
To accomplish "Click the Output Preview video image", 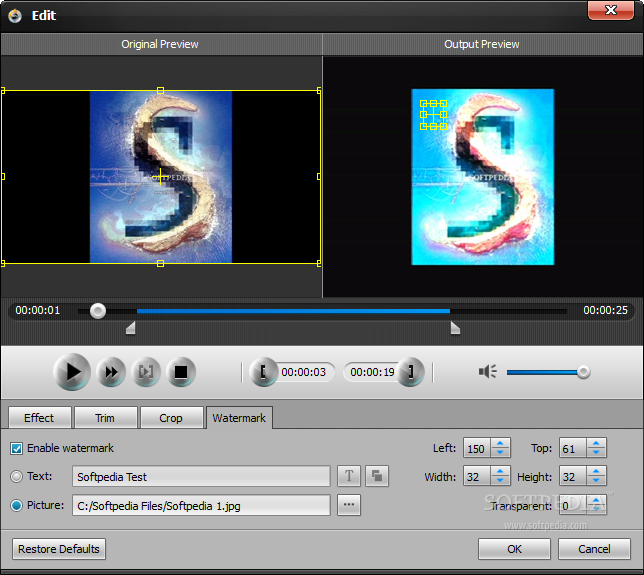I will [x=483, y=177].
